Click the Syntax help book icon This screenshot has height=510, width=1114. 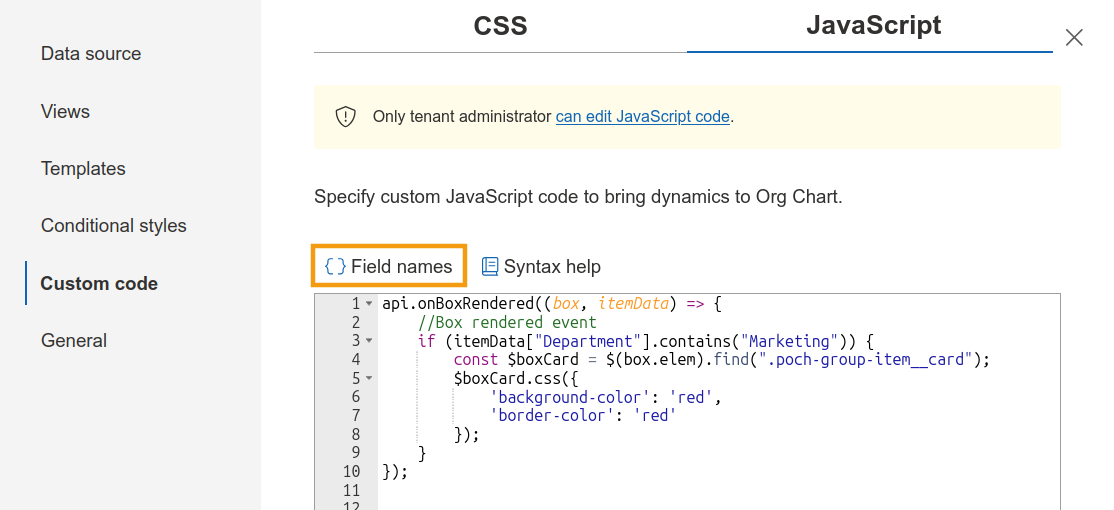(490, 266)
